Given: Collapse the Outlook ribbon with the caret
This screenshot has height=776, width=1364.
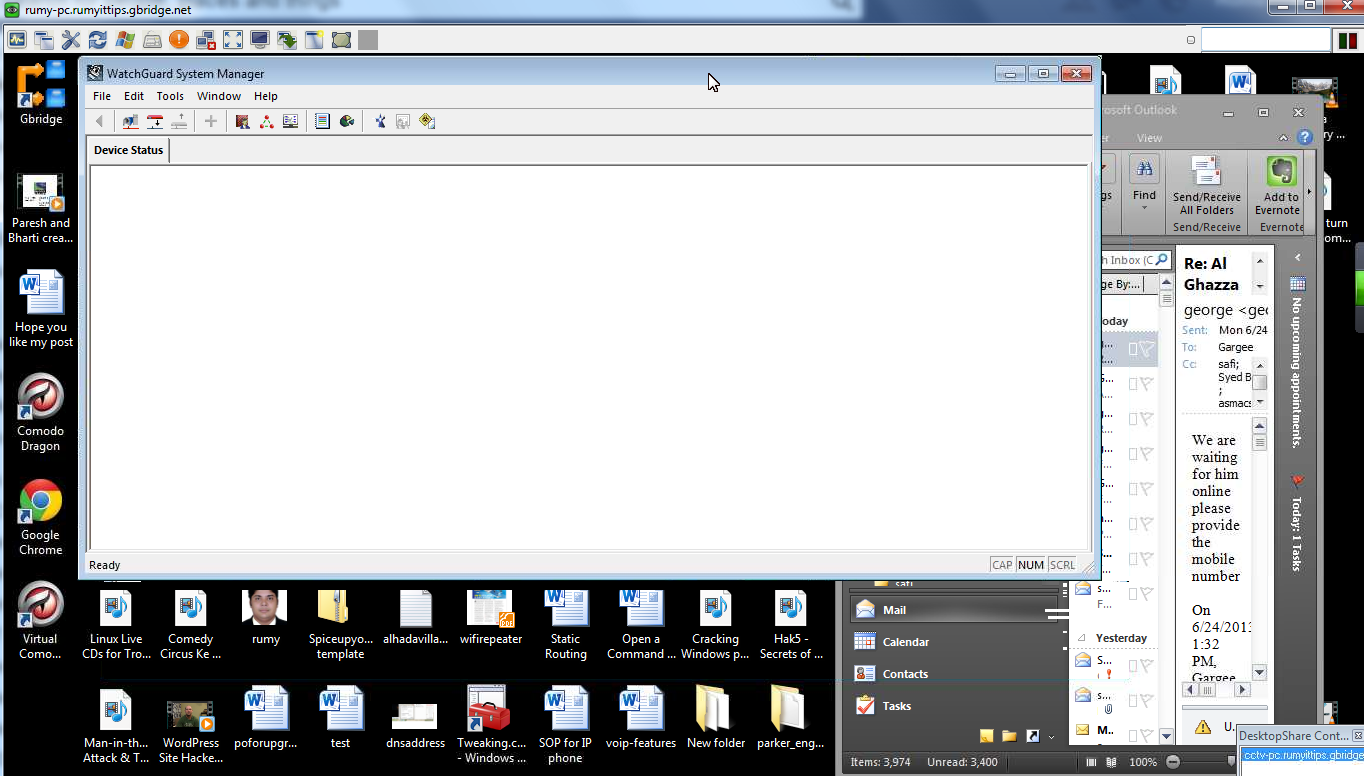Looking at the screenshot, I should click(1284, 138).
